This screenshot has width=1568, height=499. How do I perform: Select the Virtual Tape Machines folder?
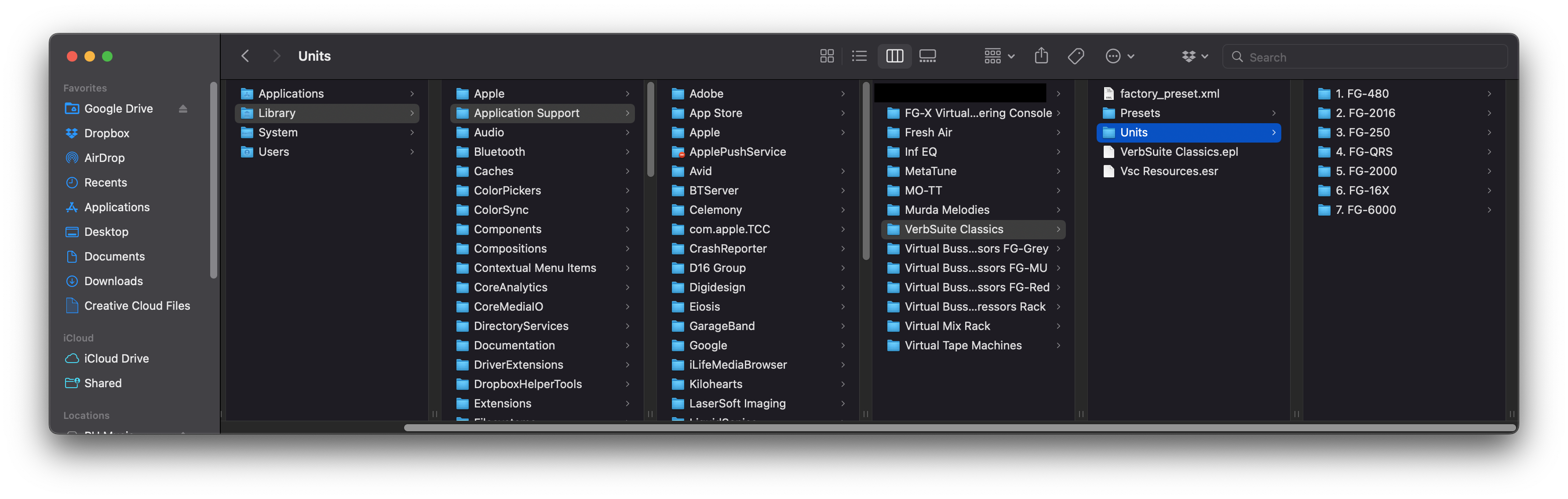[974, 346]
